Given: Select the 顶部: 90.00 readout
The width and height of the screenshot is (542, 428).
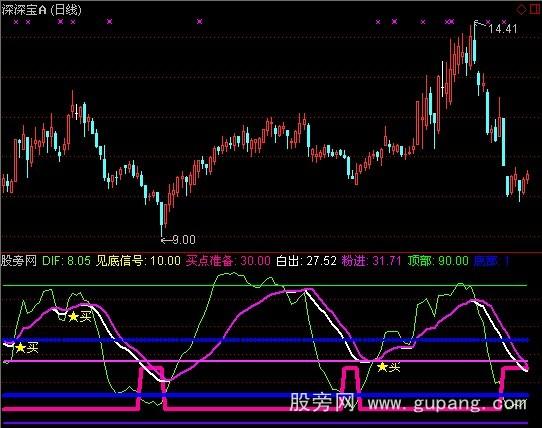Looking at the screenshot, I should pyautogui.click(x=438, y=260).
